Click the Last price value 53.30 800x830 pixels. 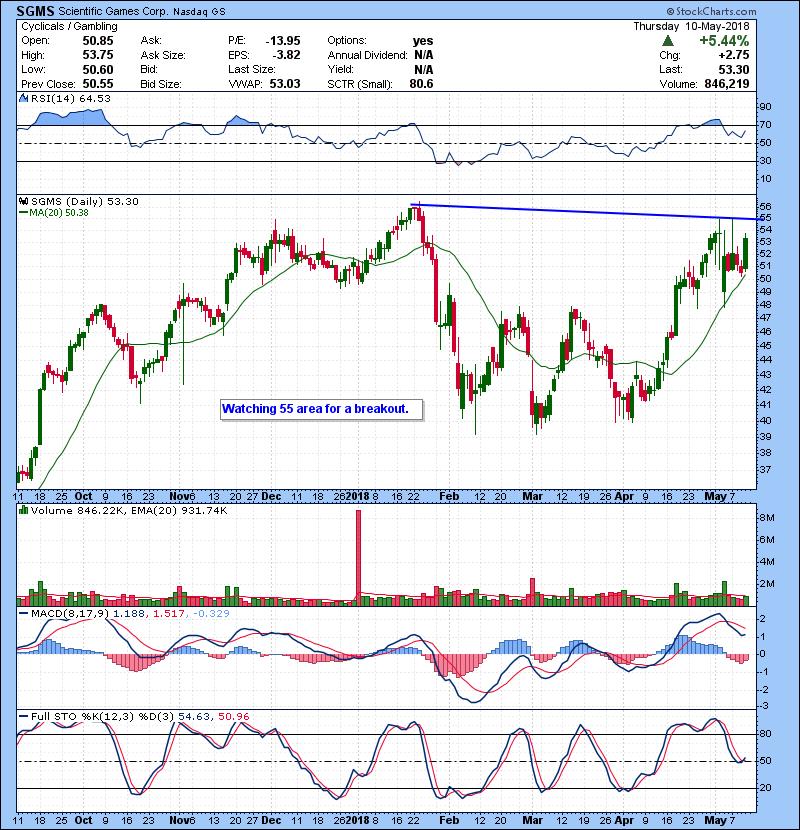pyautogui.click(x=734, y=69)
